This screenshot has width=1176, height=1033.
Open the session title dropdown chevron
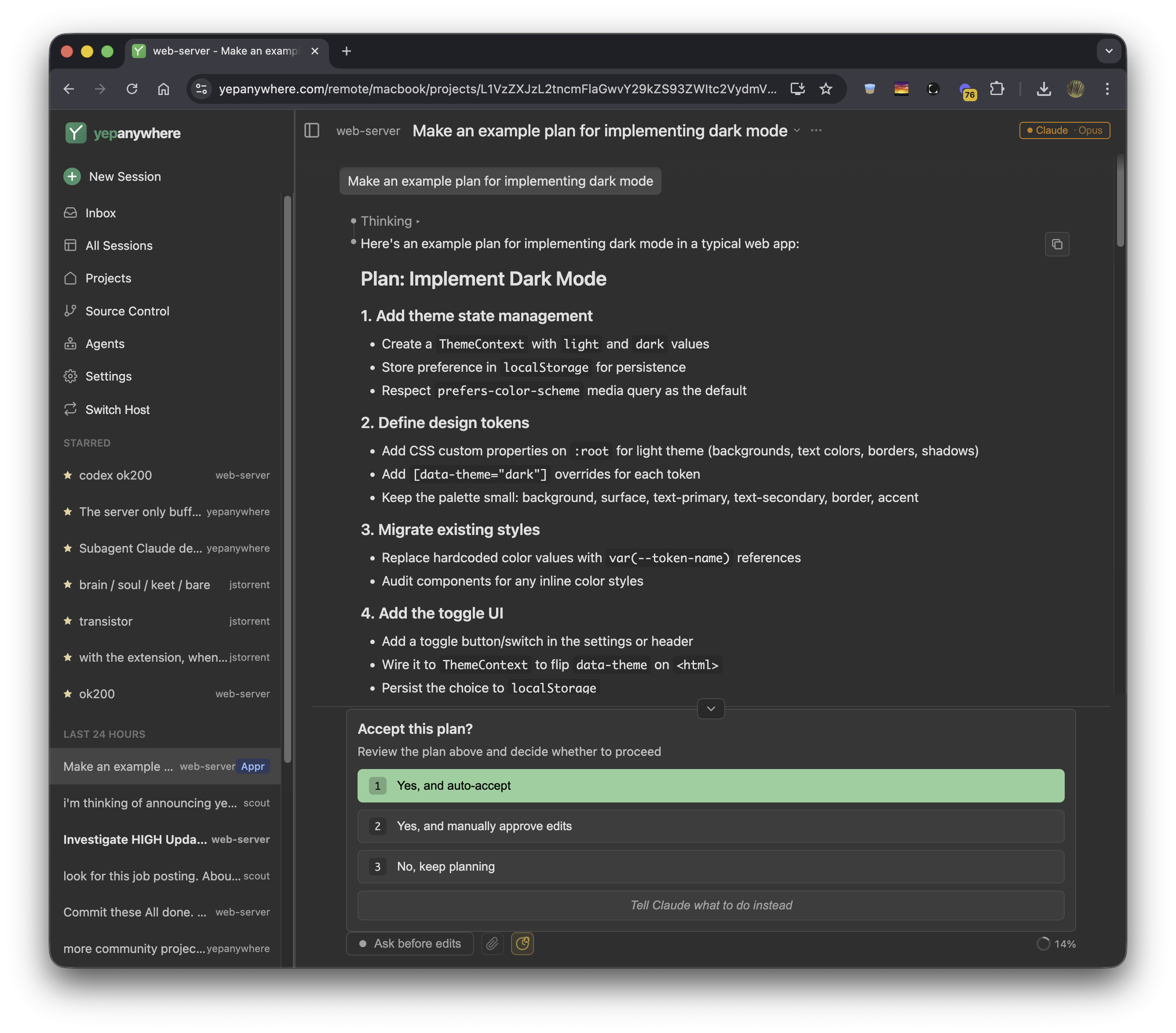click(797, 131)
